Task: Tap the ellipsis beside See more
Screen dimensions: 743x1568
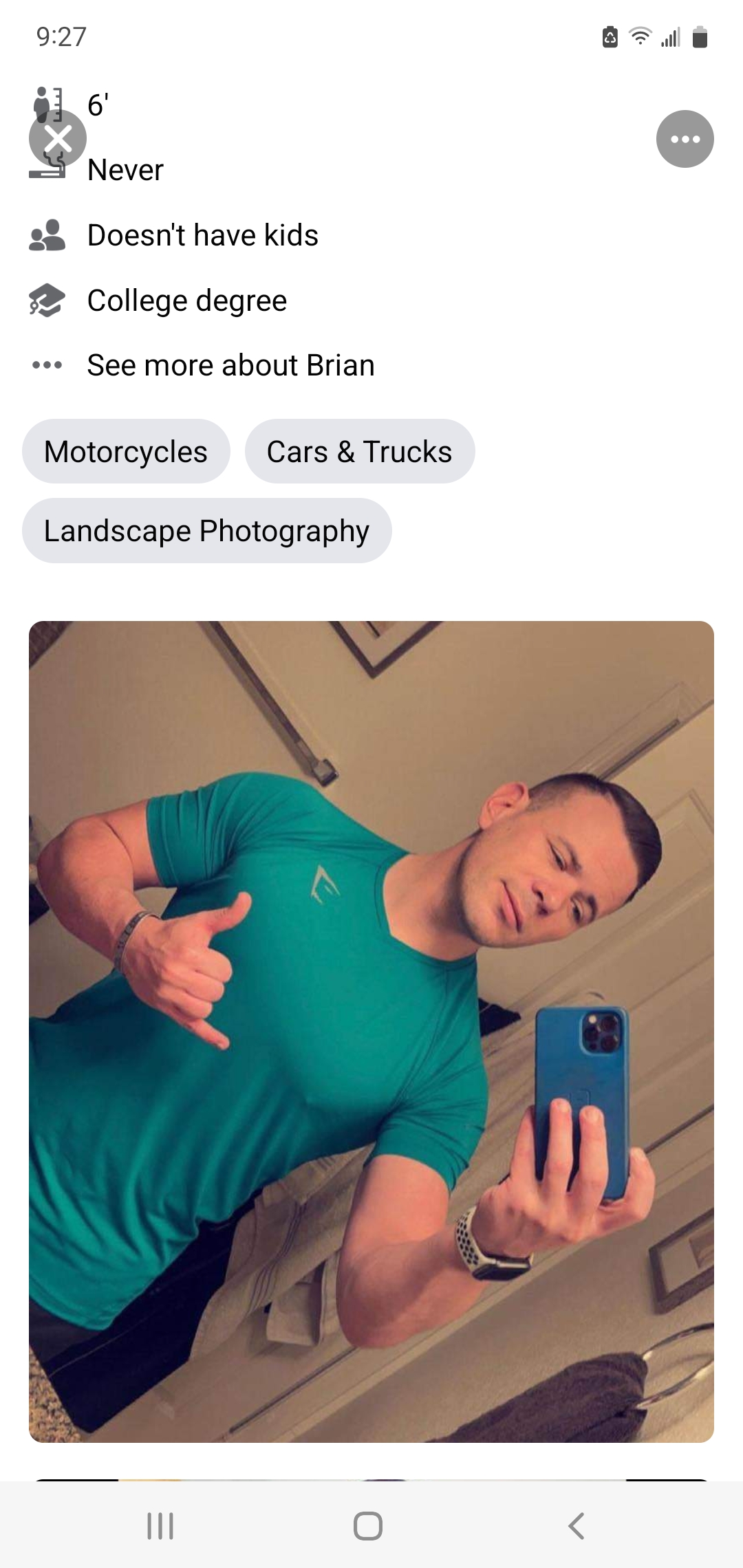Action: point(47,365)
